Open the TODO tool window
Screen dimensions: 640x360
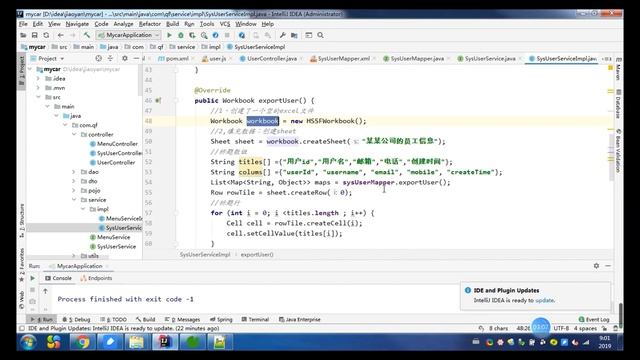(x=114, y=320)
